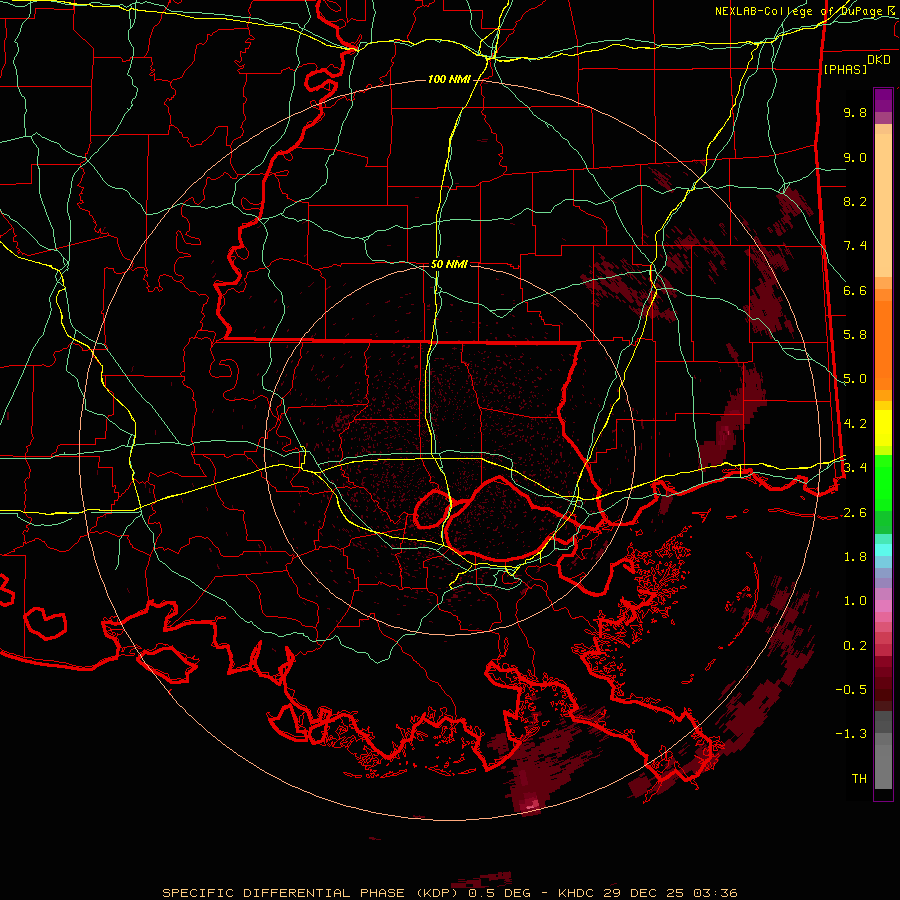Pick the green band beside 2.6
900x900 pixels.
click(883, 521)
